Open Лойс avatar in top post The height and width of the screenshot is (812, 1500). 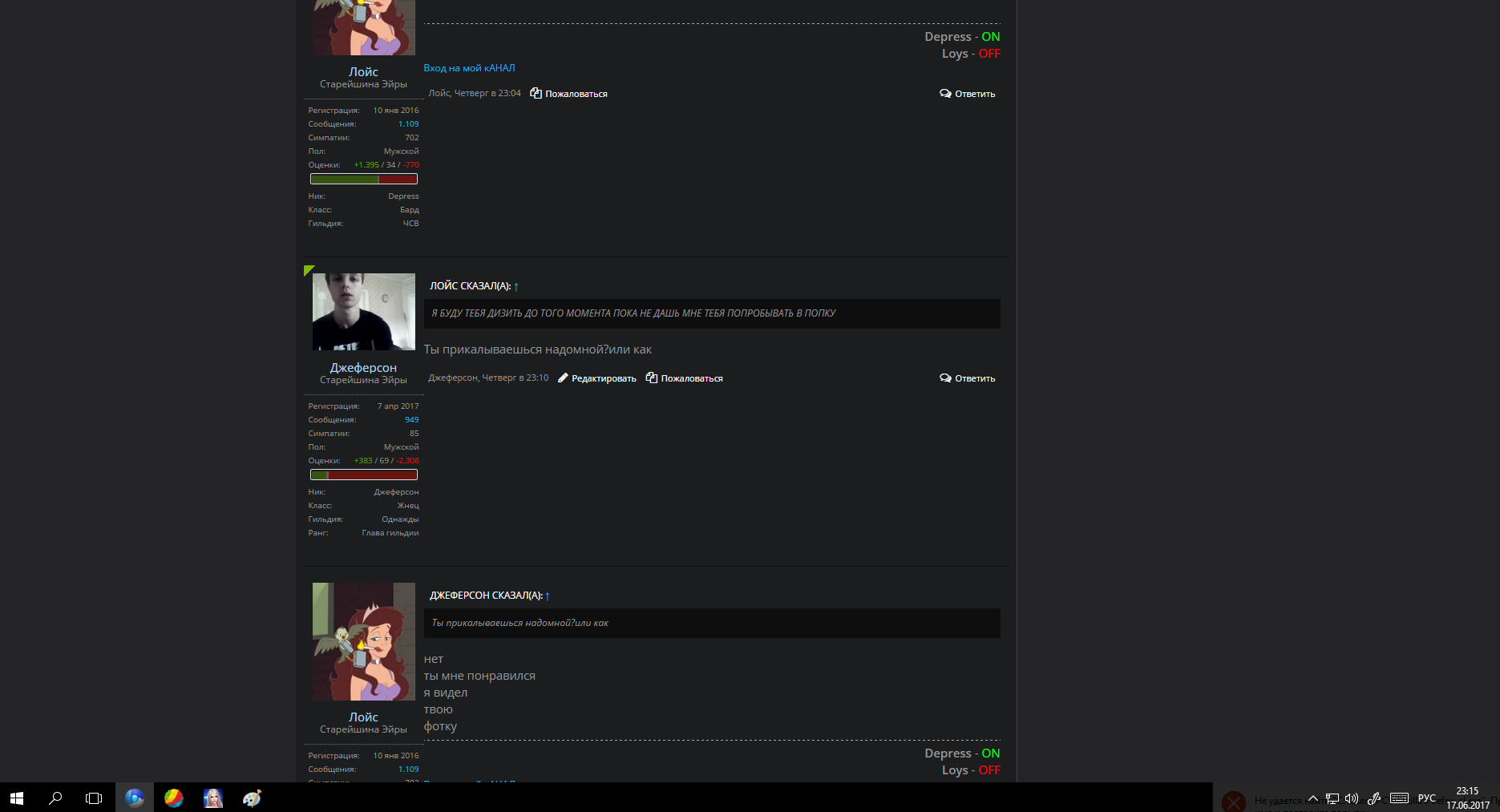pyautogui.click(x=364, y=27)
